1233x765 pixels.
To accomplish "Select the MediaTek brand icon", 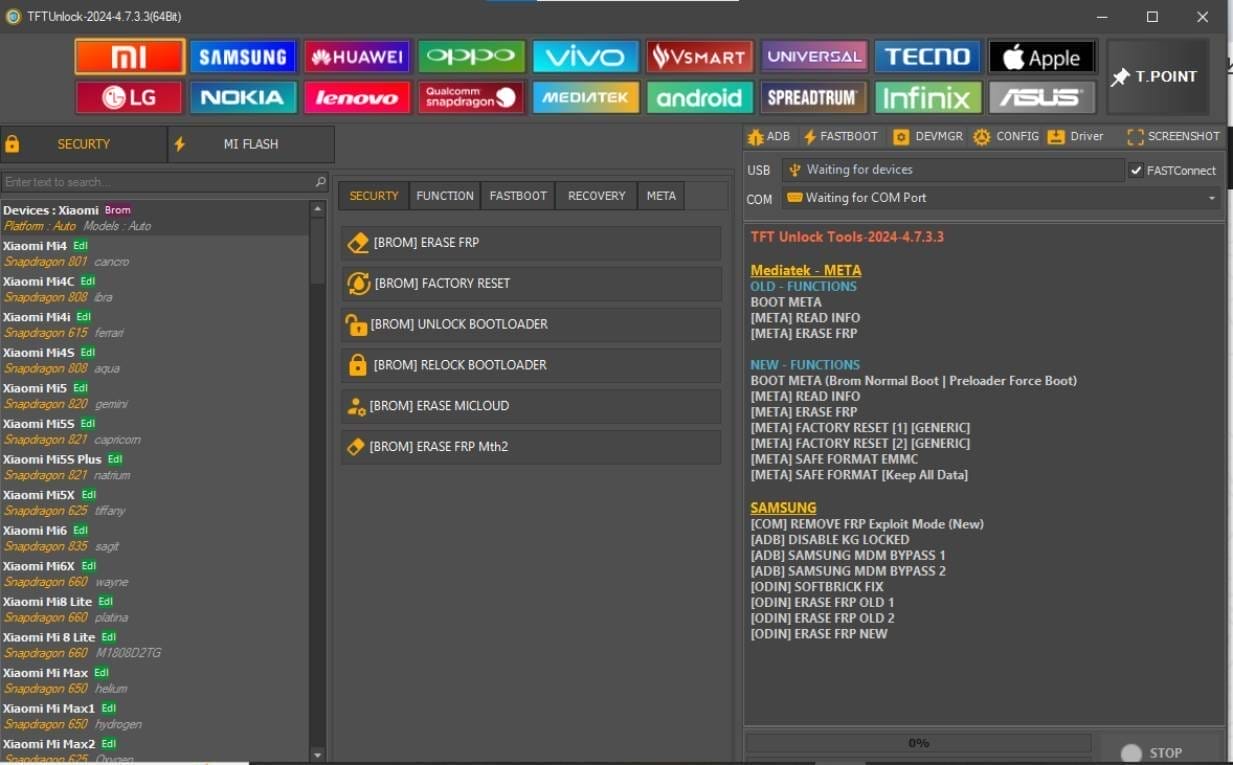I will (585, 97).
